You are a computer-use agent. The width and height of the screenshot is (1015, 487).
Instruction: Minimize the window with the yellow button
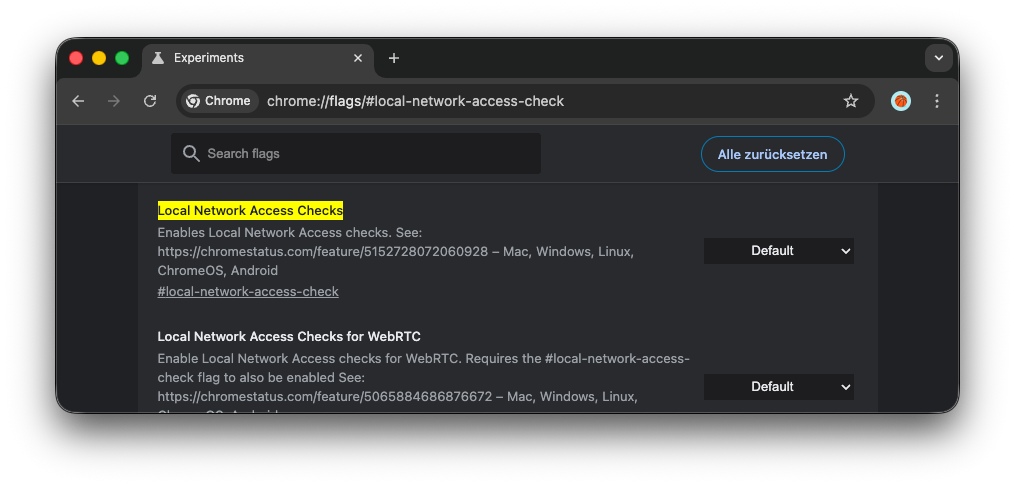coord(99,58)
